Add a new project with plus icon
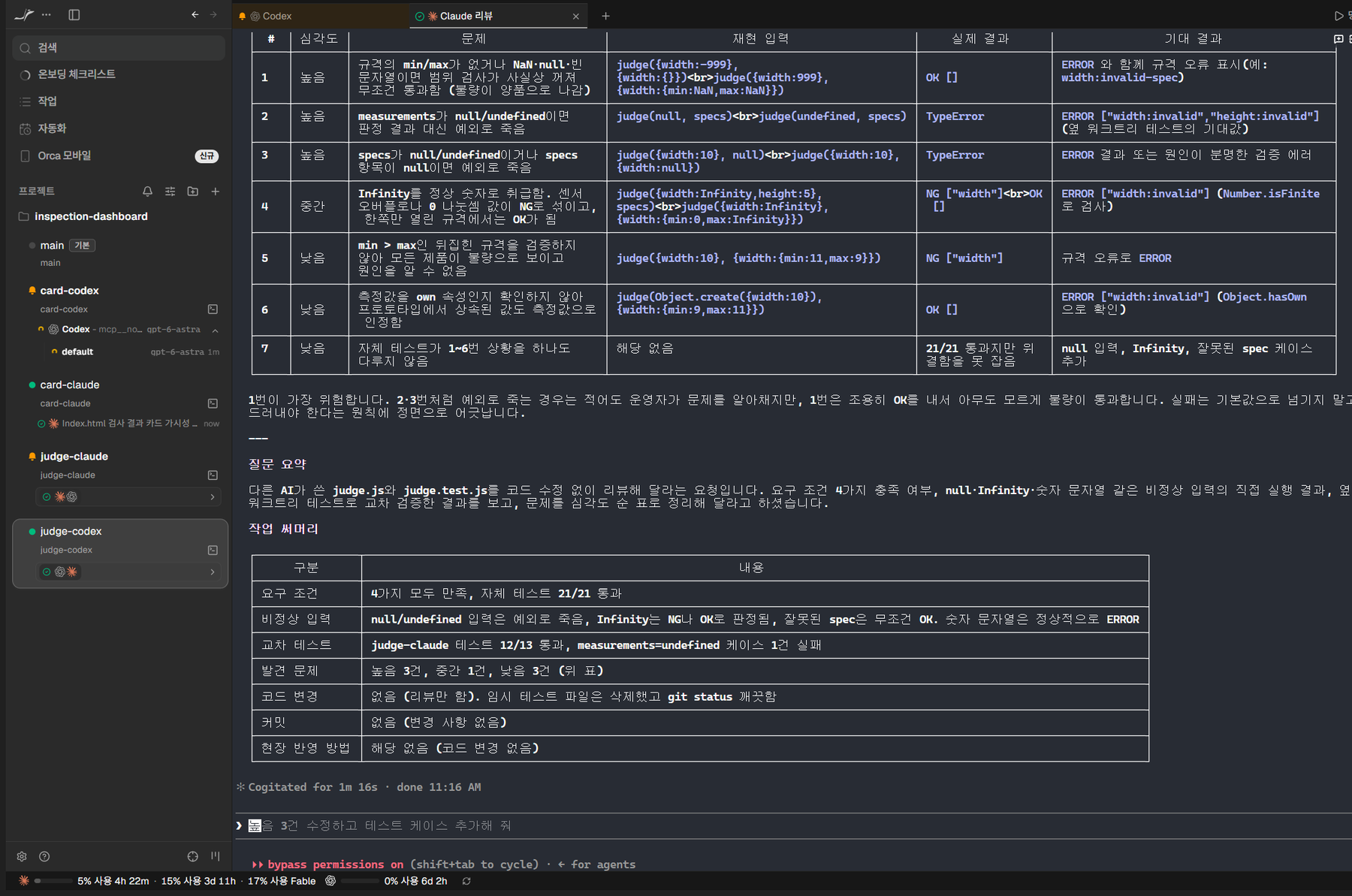 coord(215,192)
